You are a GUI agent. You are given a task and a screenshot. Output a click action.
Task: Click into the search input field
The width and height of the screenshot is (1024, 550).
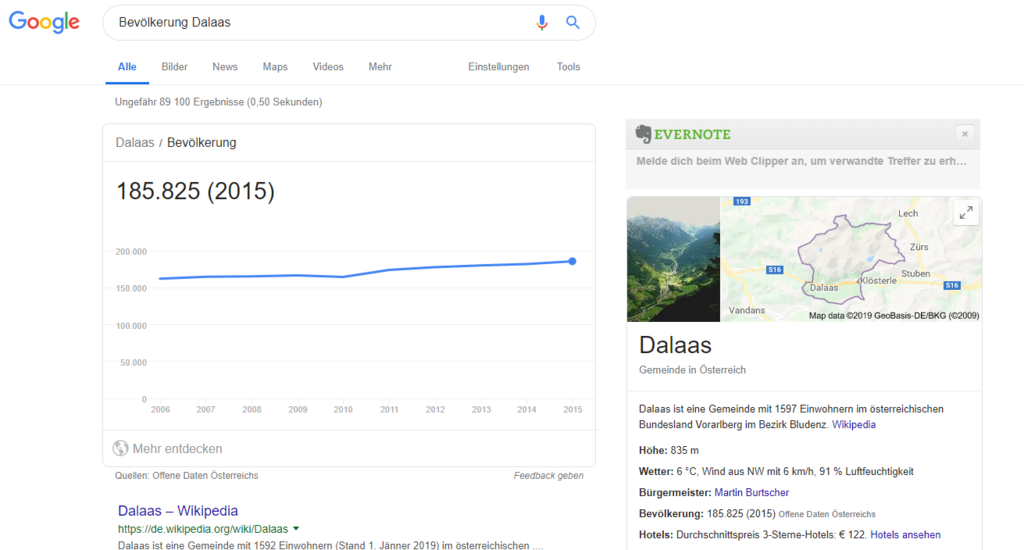(x=320, y=22)
